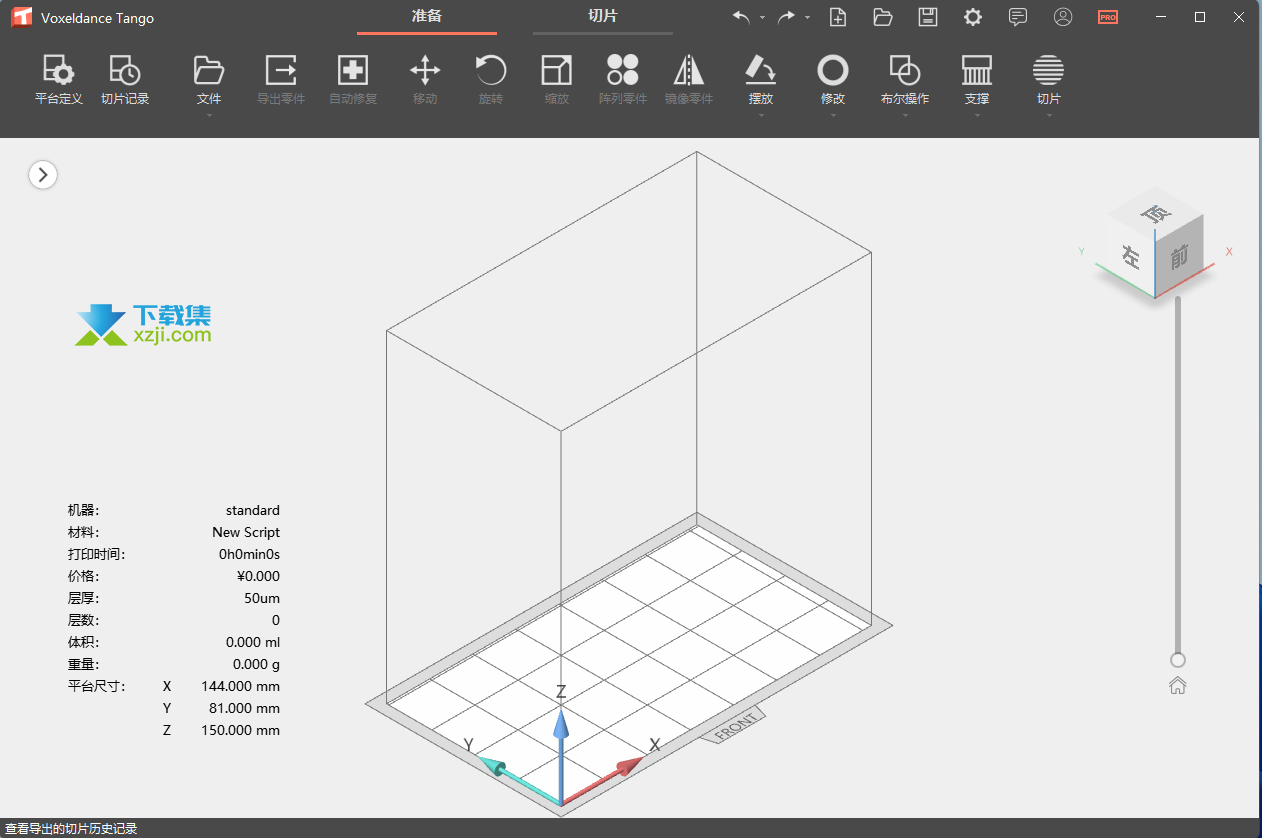Redo the last action

pos(787,17)
